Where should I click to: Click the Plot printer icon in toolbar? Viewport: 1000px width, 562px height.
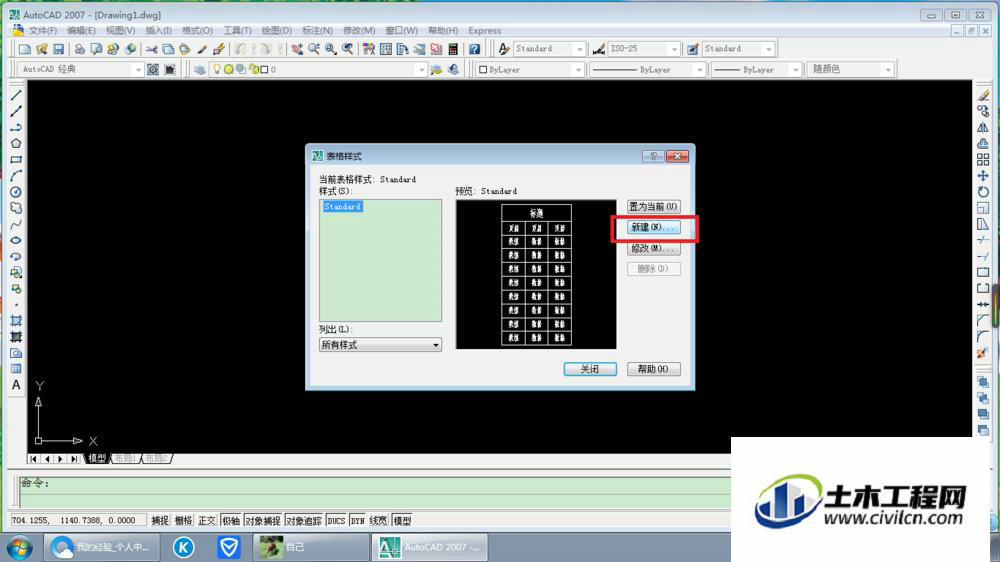coord(80,49)
